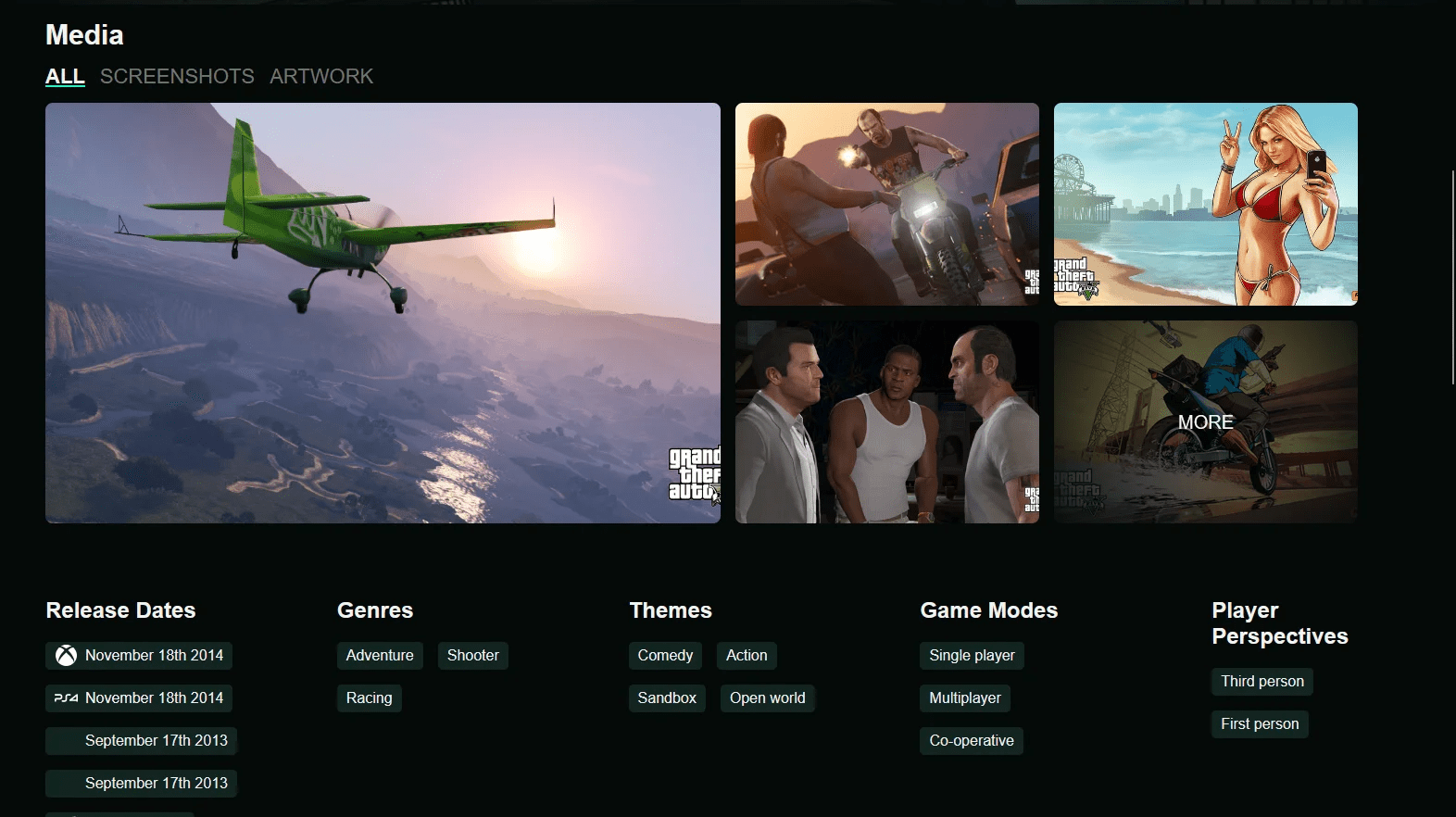This screenshot has width=1456, height=817.
Task: Click the MORE media thumbnail
Action: (x=1206, y=422)
